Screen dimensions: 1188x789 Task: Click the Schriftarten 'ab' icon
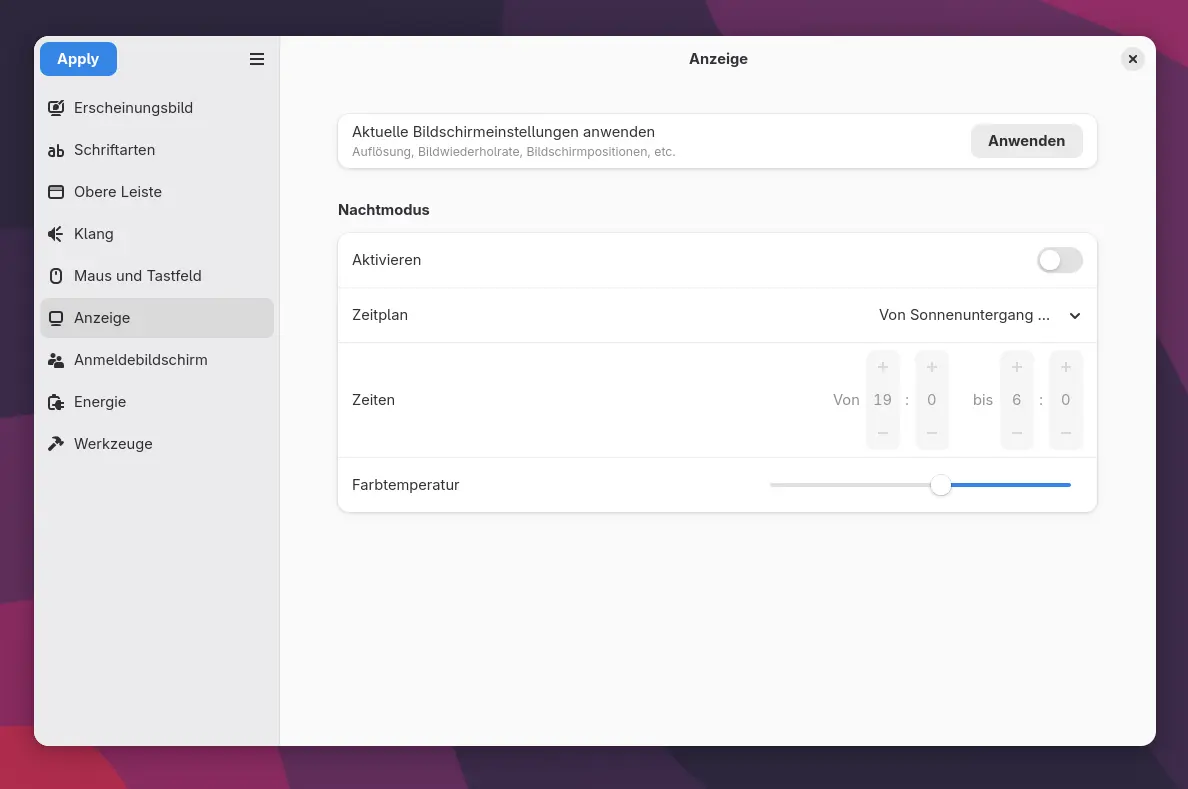point(56,150)
